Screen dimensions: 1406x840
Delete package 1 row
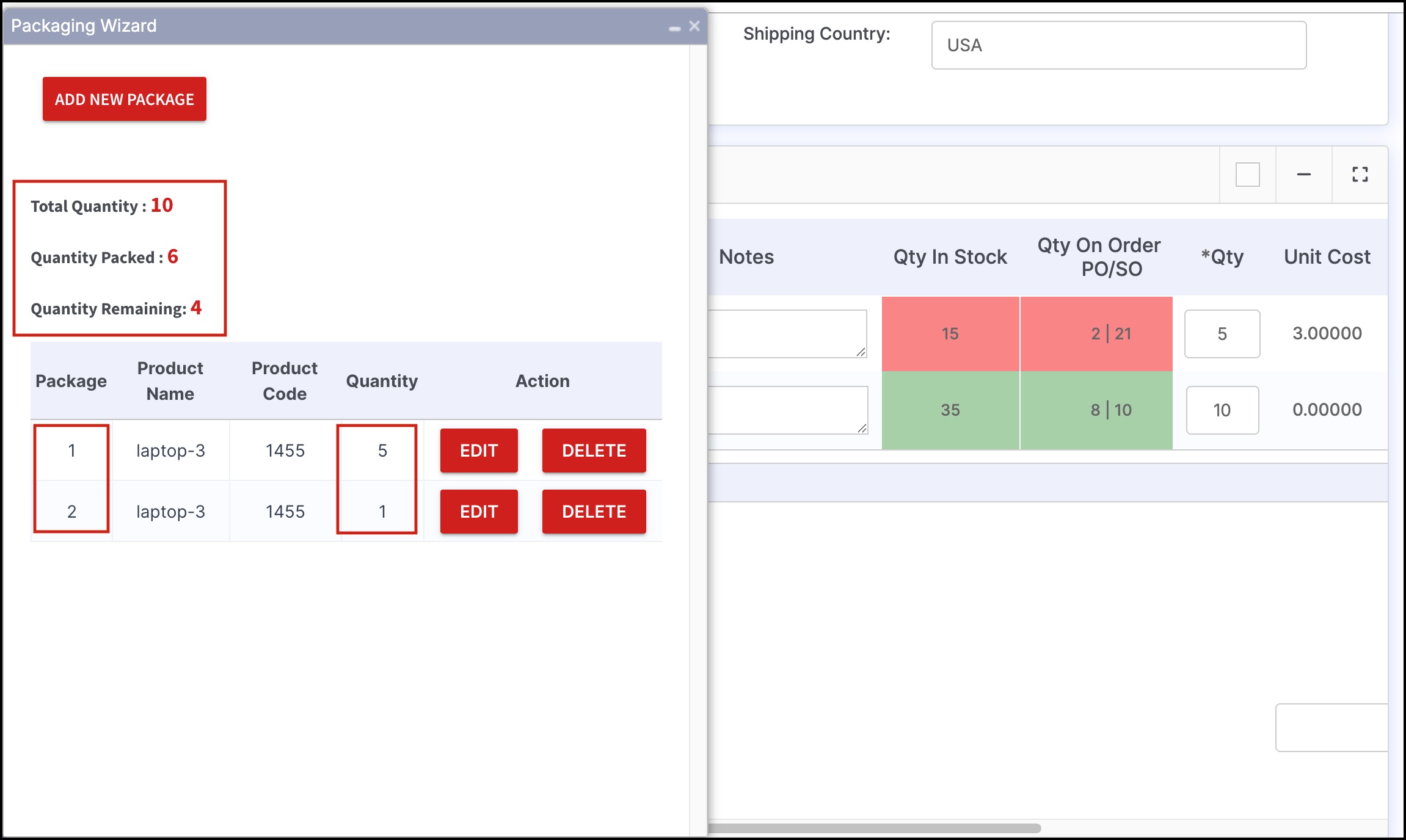[x=594, y=451]
